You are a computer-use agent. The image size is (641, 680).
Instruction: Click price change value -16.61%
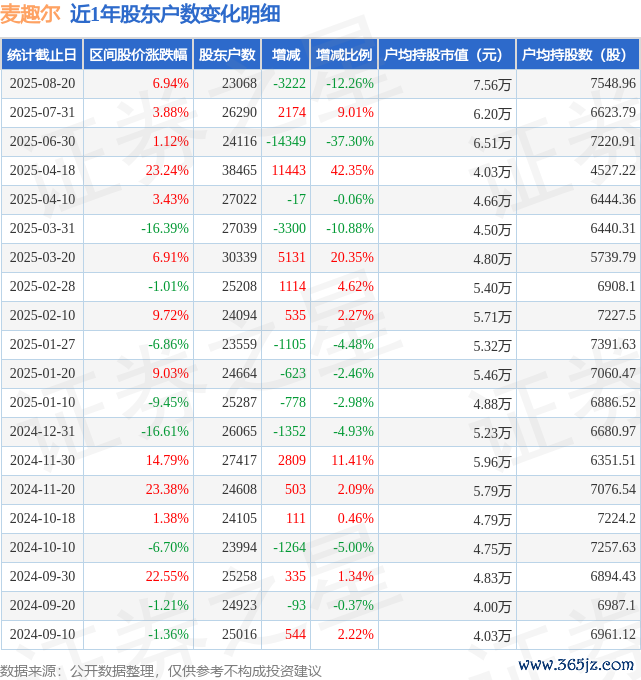[x=165, y=432]
